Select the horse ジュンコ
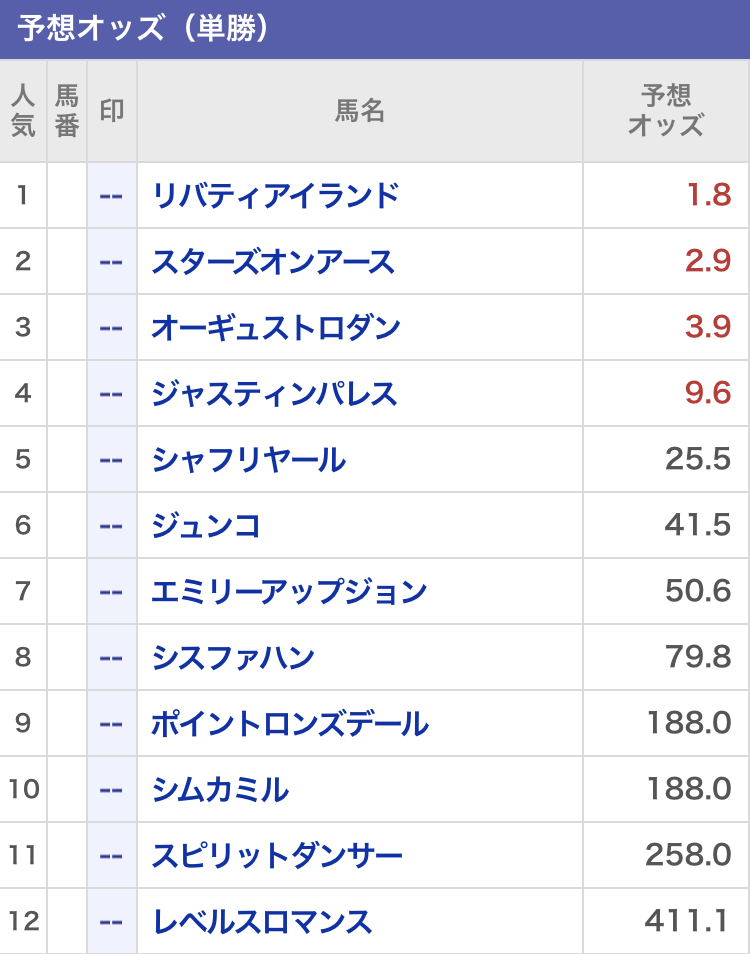750x954 pixels. coord(206,525)
